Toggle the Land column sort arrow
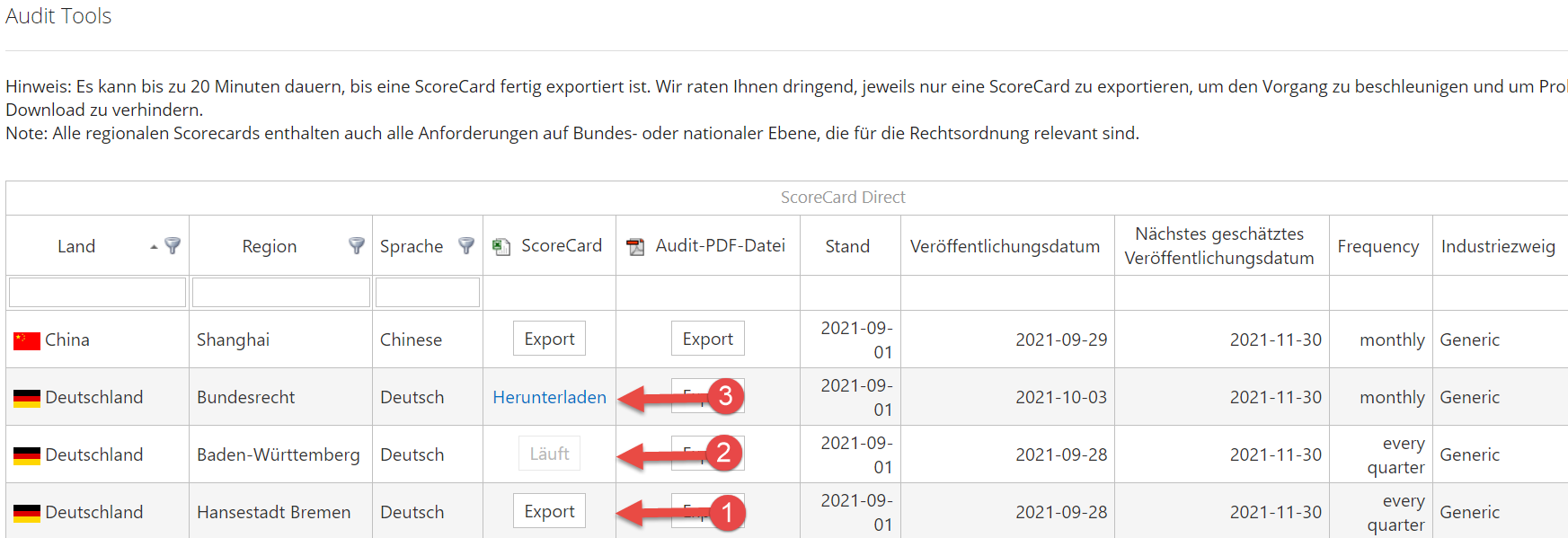 [x=154, y=246]
